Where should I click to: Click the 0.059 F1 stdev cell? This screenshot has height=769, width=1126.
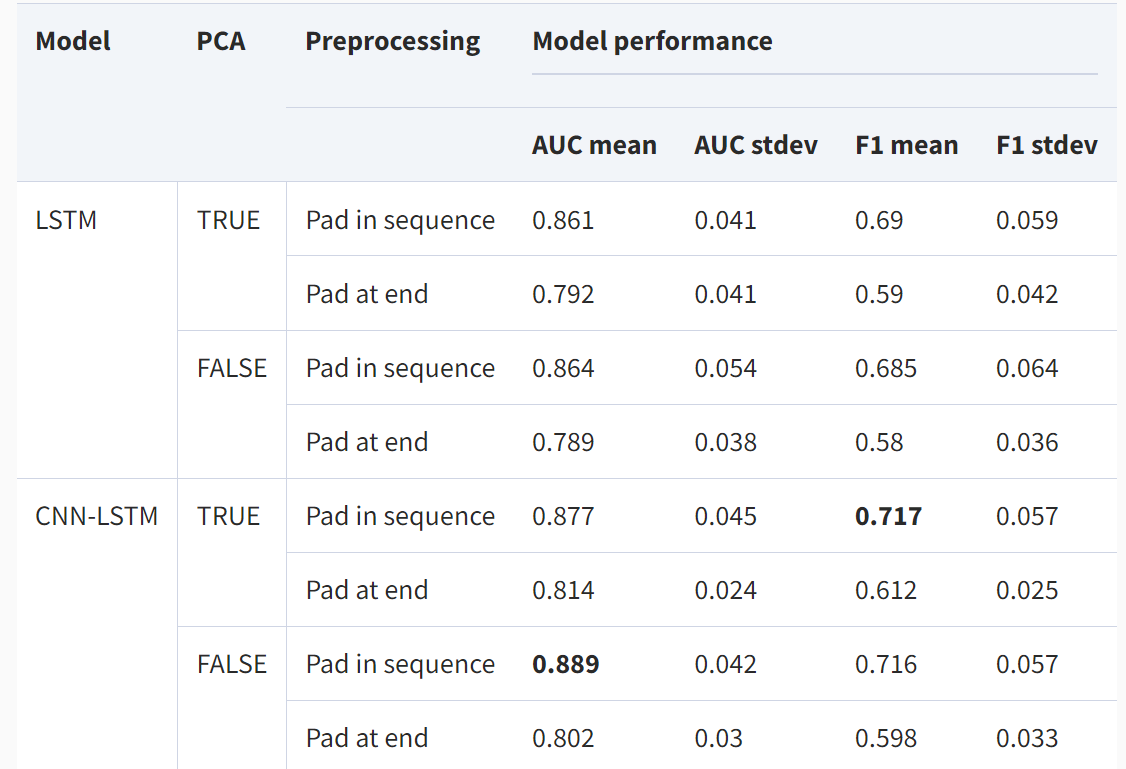1027,220
